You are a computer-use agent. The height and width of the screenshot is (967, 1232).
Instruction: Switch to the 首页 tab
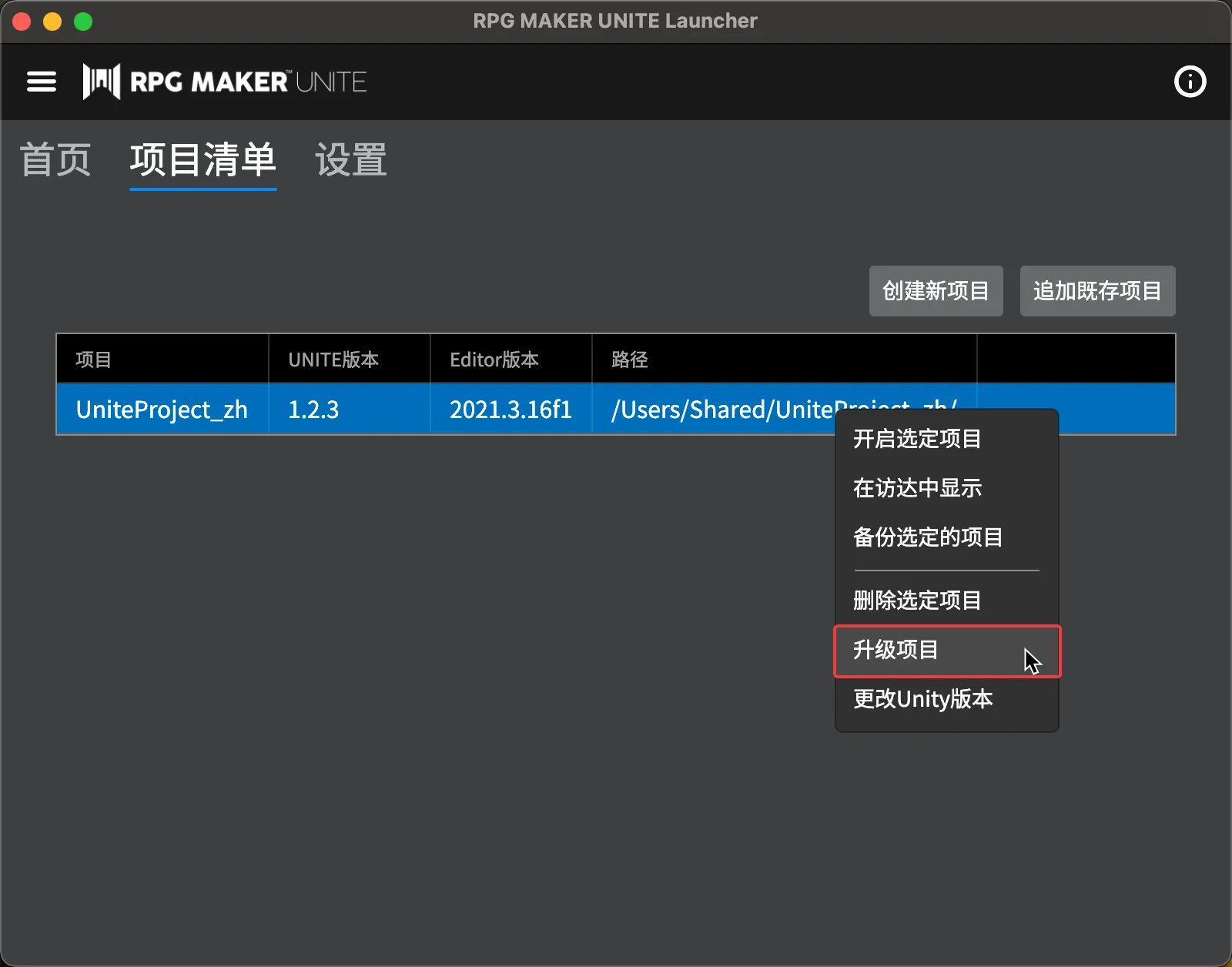(55, 160)
